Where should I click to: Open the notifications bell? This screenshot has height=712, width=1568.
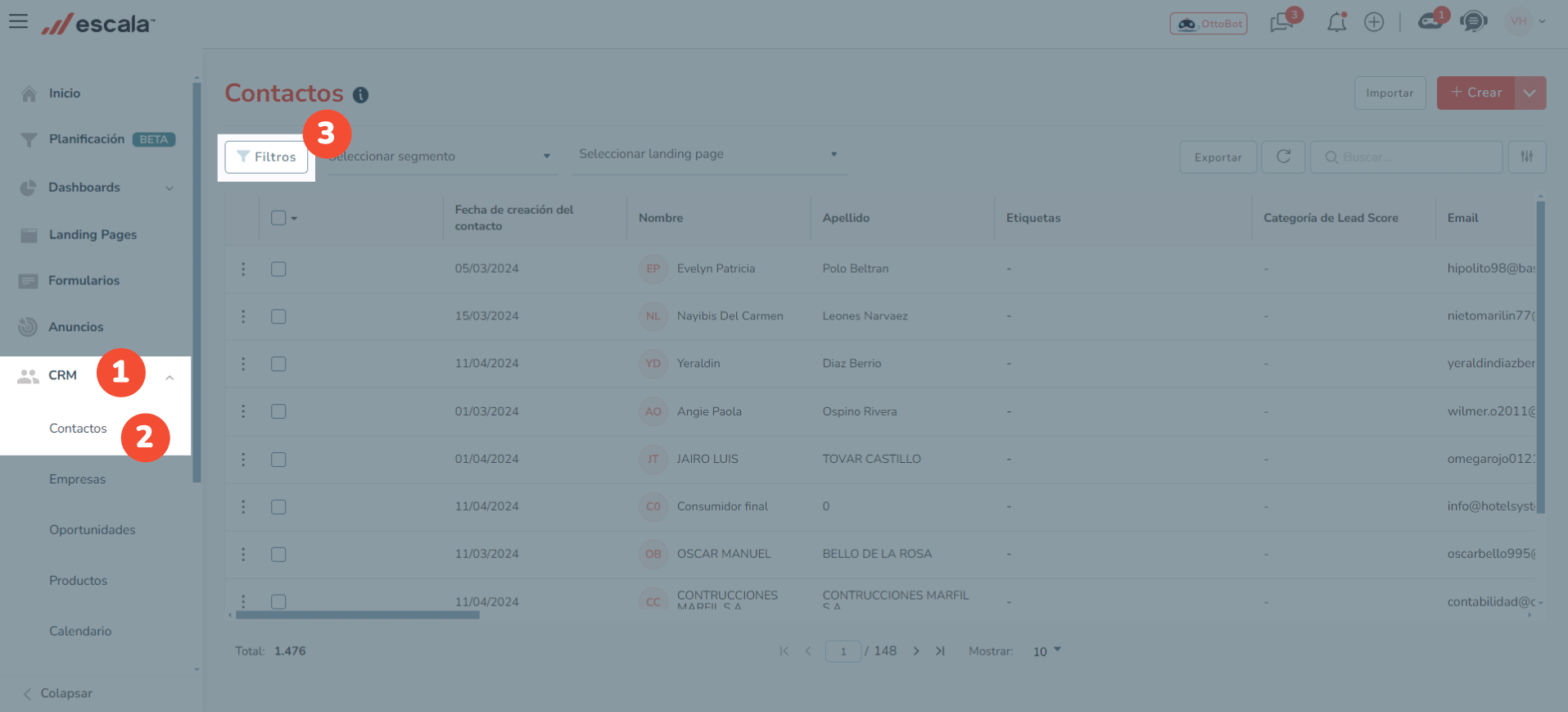coord(1336,22)
